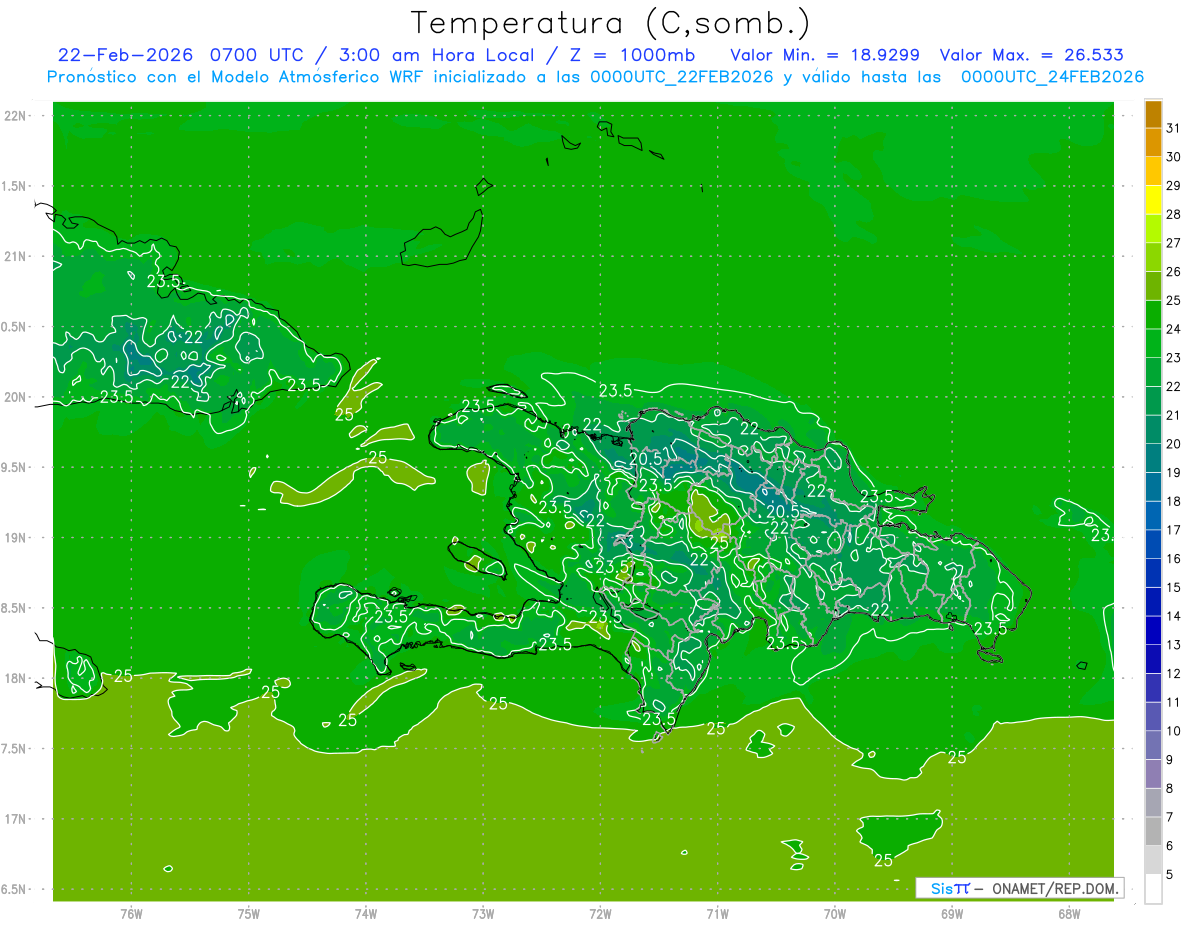Click legend value 30 on the color scale
Viewport: 1200px width, 927px height.
pos(1174,157)
